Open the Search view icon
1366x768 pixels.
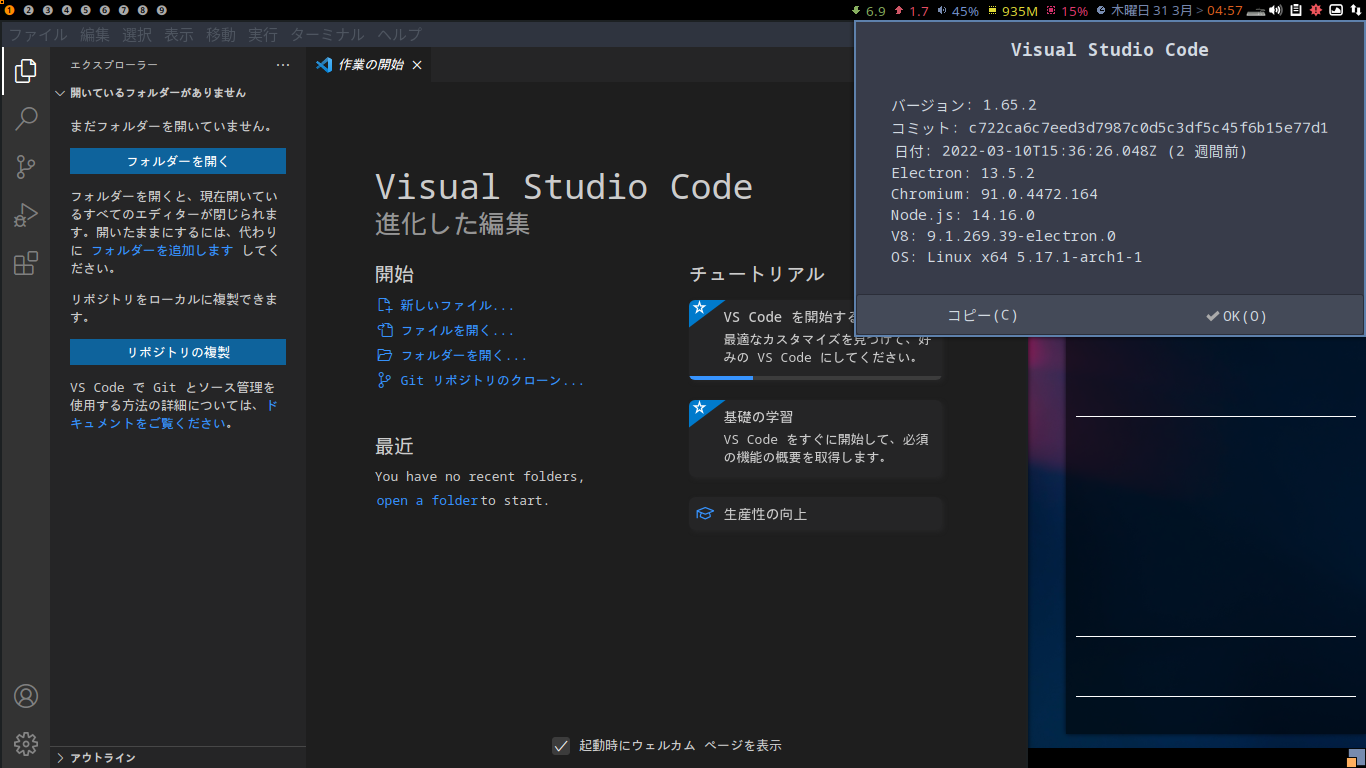(26, 119)
